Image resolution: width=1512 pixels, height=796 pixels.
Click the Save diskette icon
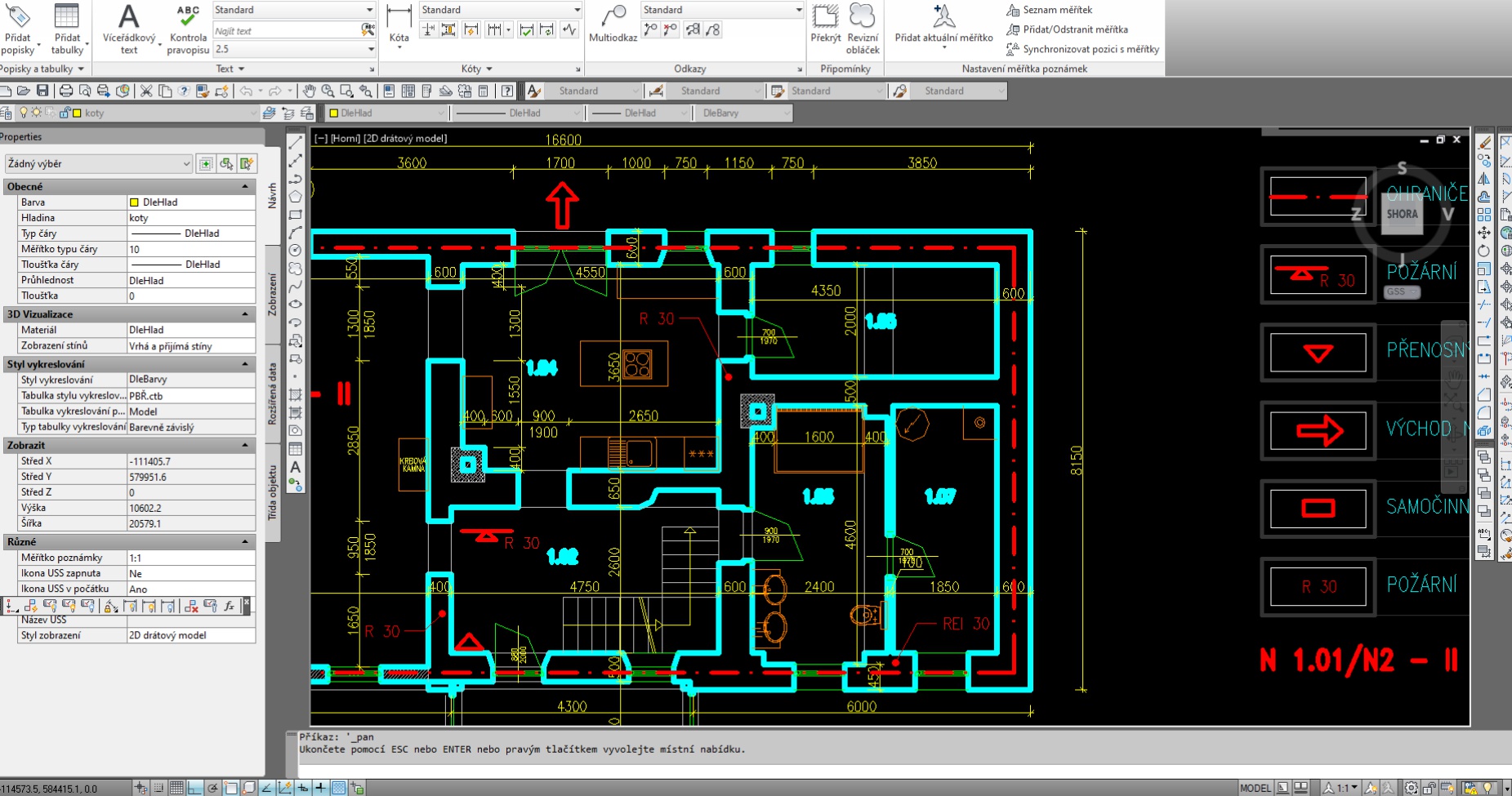(x=42, y=91)
